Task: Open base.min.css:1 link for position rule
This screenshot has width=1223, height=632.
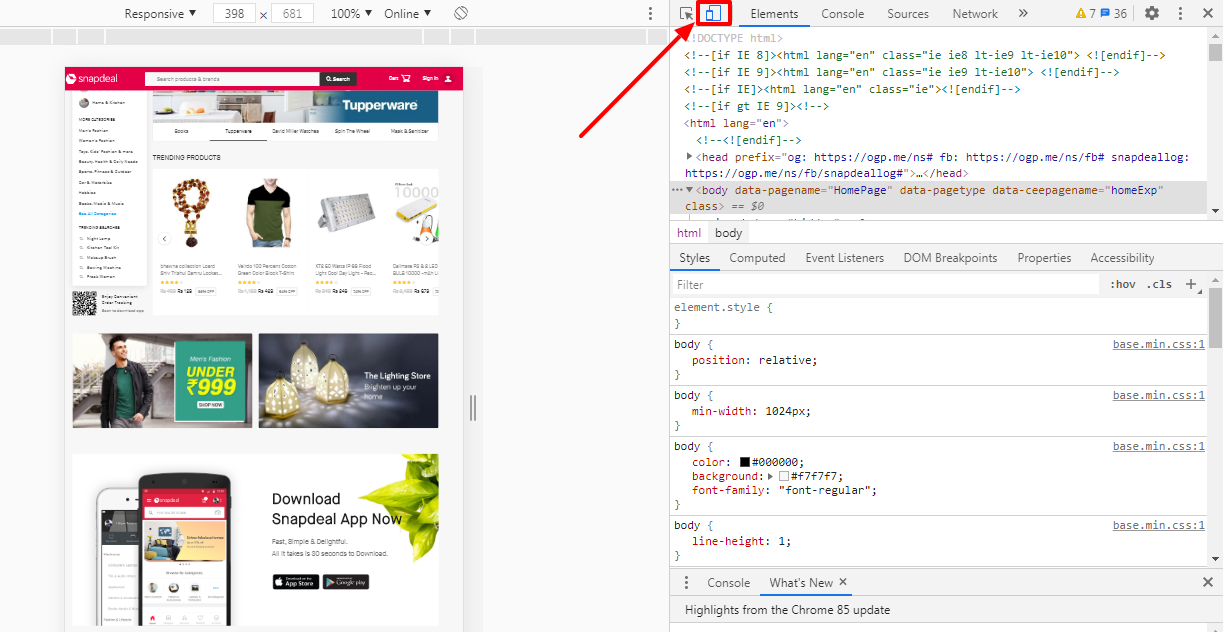Action: click(x=1159, y=345)
